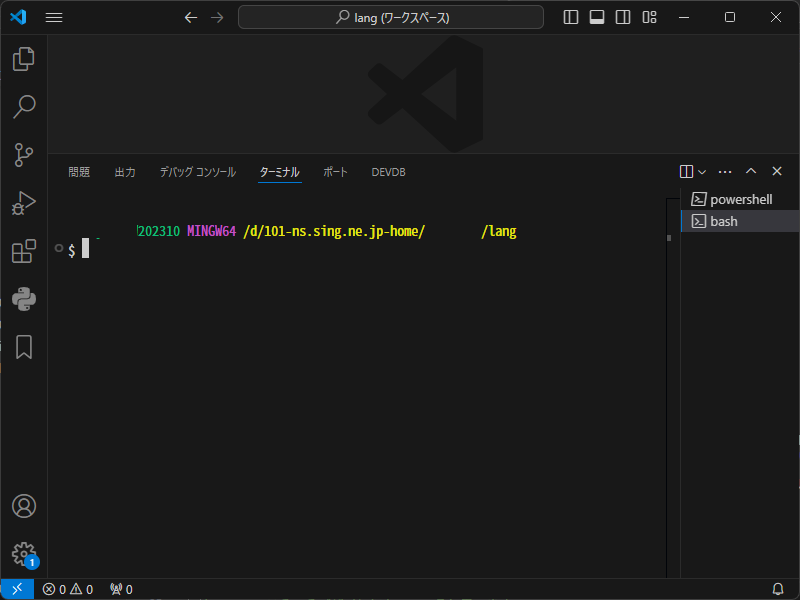Select the ターミナル tab

pos(280,172)
